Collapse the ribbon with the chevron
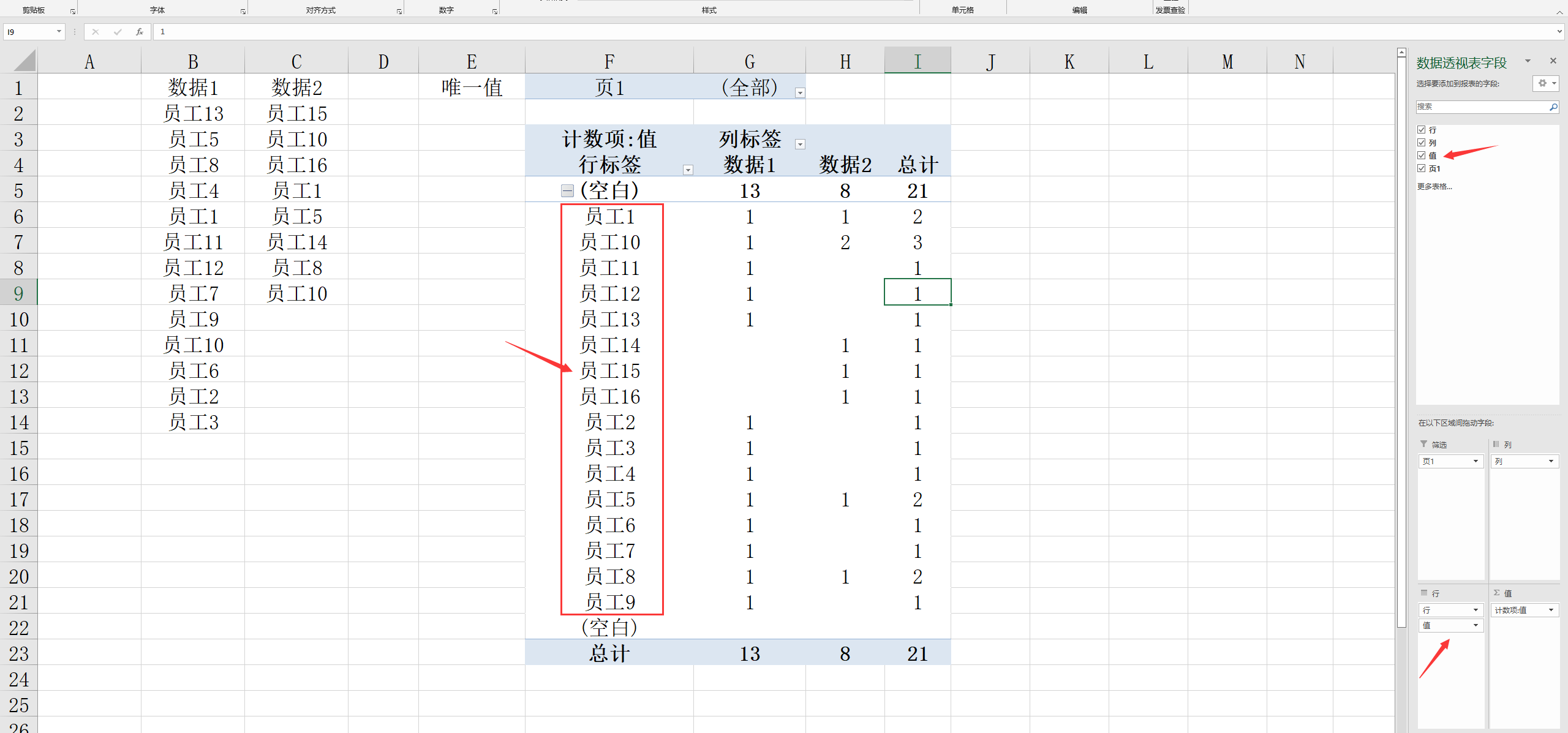Screen dimensions: 1568x733 click(1559, 12)
